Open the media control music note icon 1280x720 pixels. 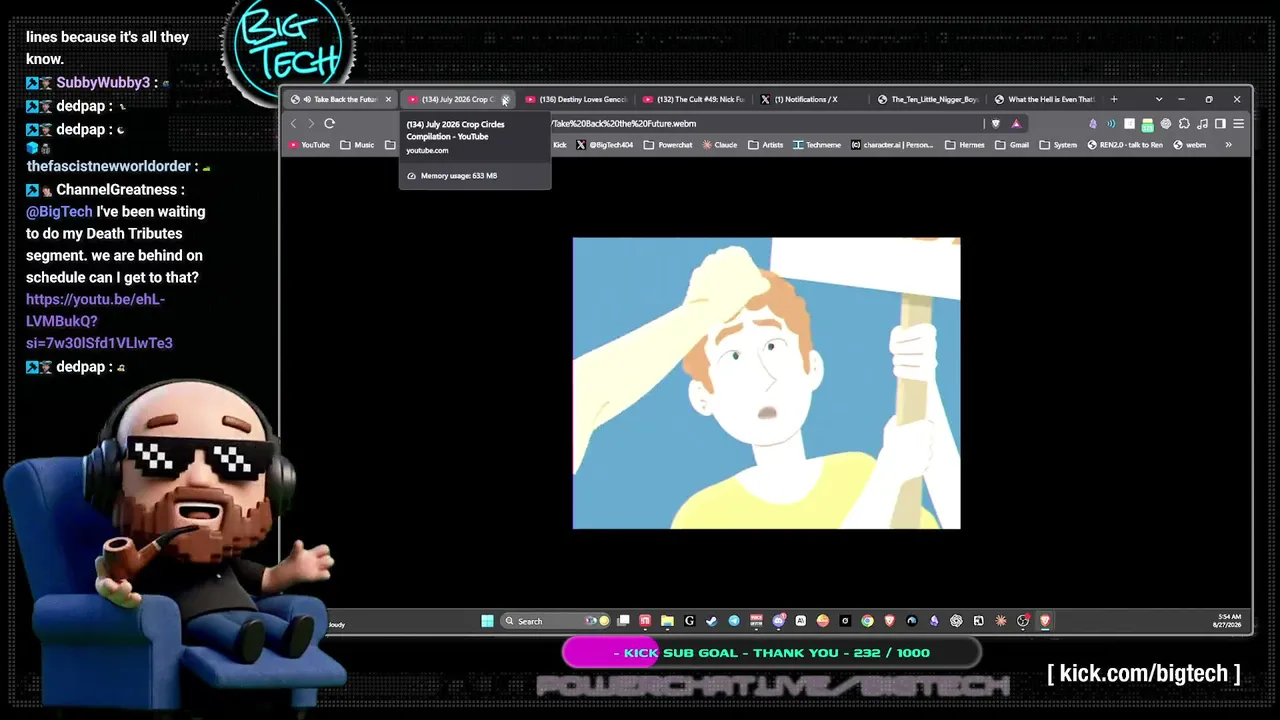(1202, 124)
